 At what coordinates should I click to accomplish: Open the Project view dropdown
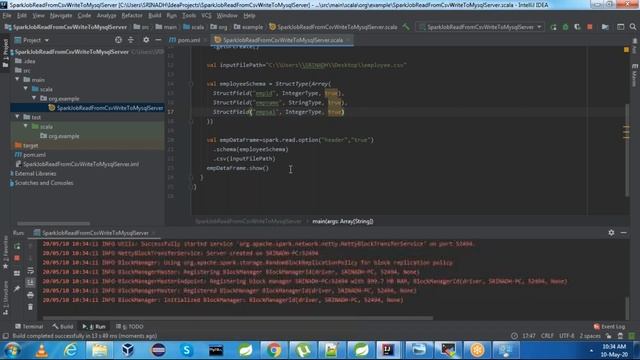(32, 40)
